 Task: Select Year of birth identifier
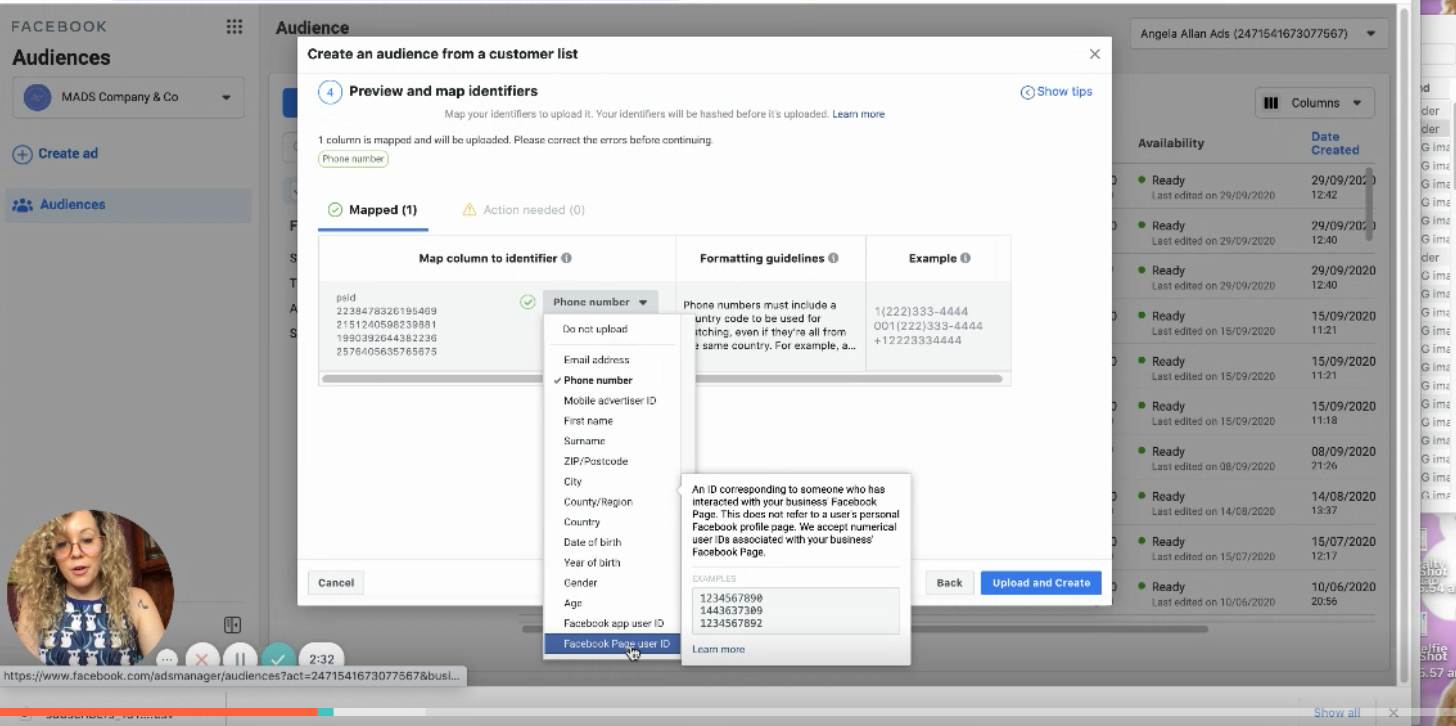coord(592,563)
